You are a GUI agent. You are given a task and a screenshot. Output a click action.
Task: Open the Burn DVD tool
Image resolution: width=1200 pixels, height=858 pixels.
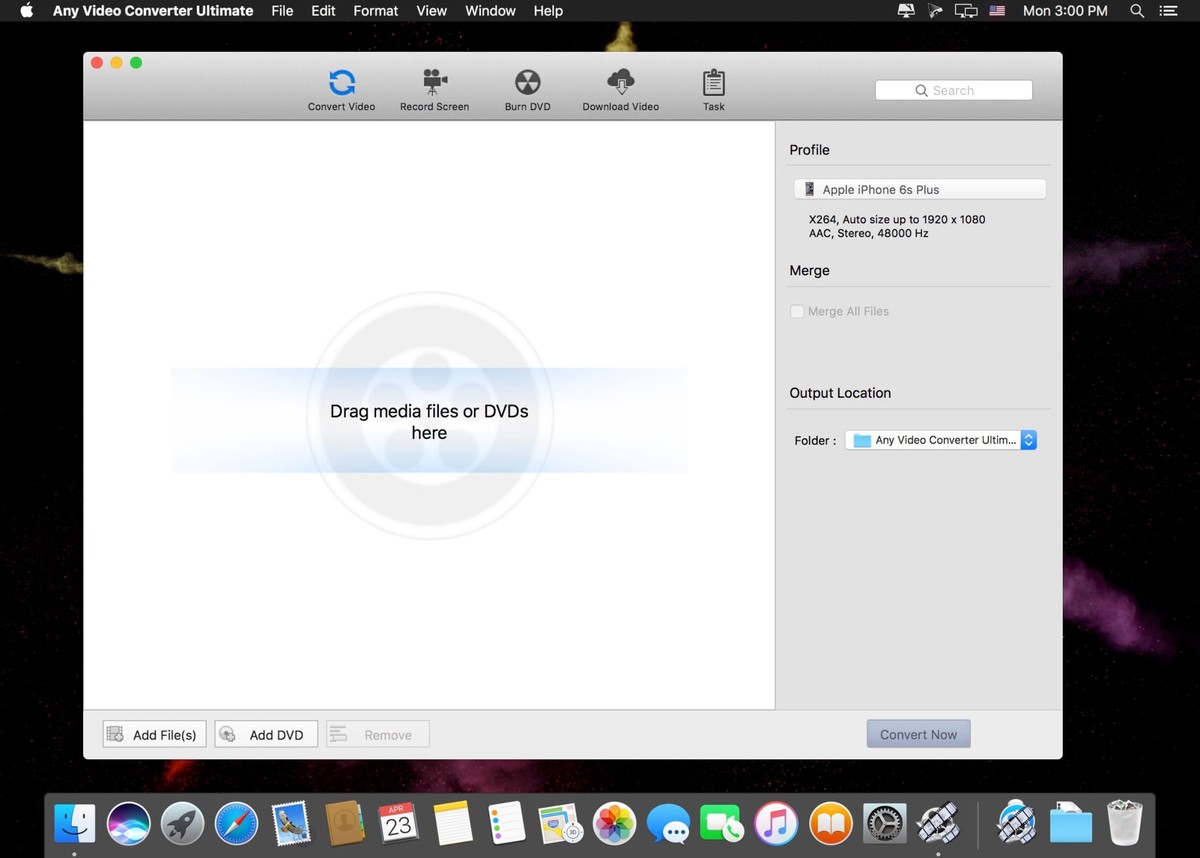tap(527, 90)
